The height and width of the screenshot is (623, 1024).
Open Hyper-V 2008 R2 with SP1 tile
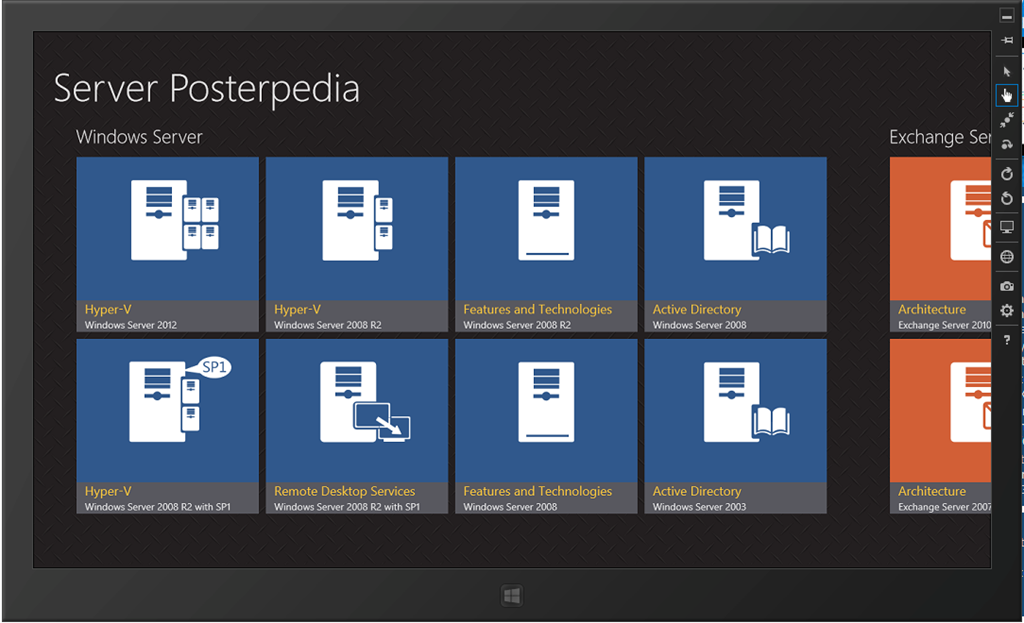coord(167,426)
